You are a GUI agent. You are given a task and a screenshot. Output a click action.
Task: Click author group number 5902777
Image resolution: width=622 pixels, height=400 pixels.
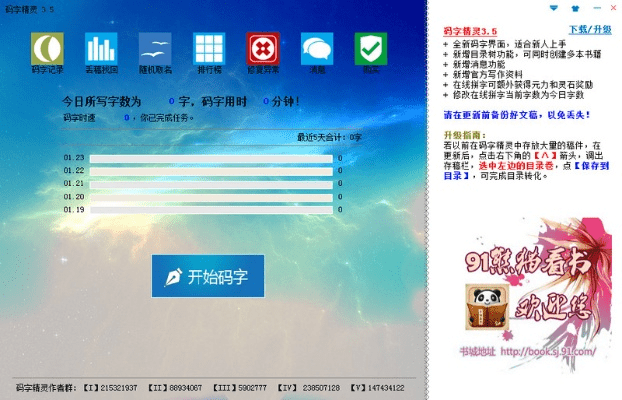[252, 388]
